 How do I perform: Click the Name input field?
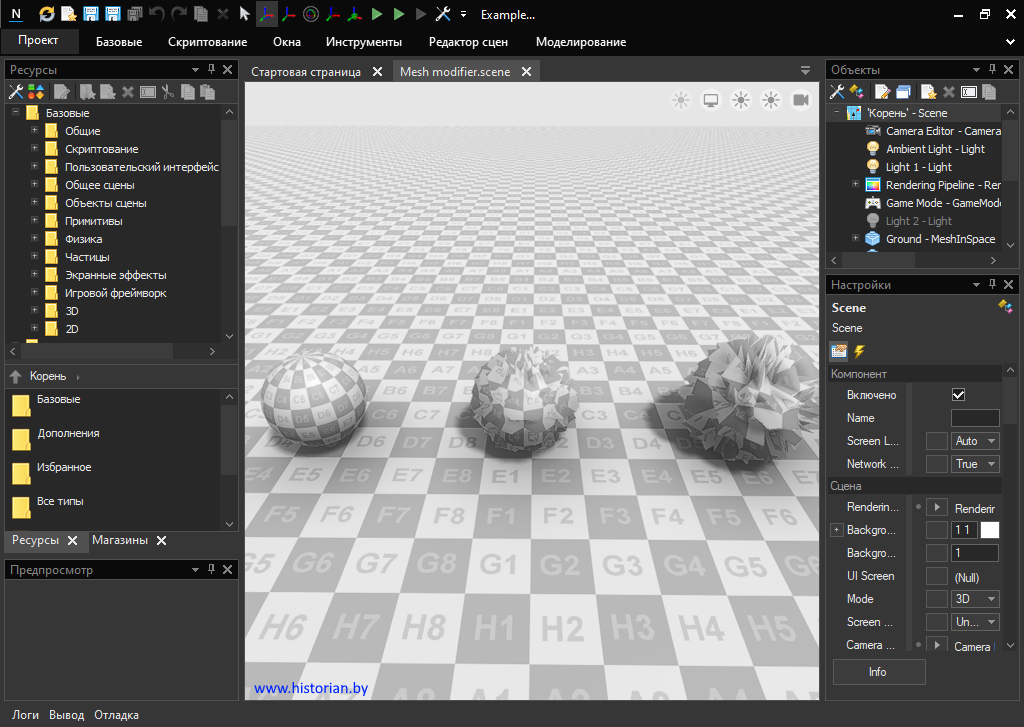tap(974, 418)
